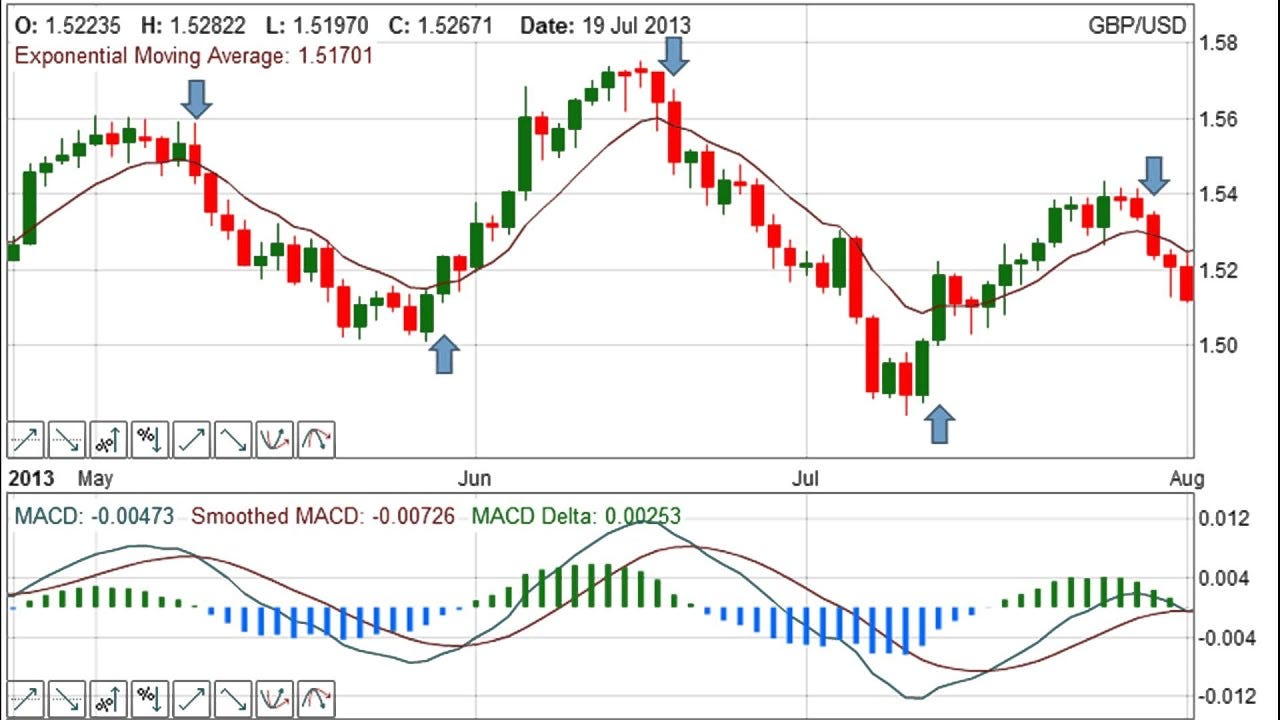Click the Smoothed MACD: -0.00726 label
Screen dimensions: 1280x720
tap(323, 516)
